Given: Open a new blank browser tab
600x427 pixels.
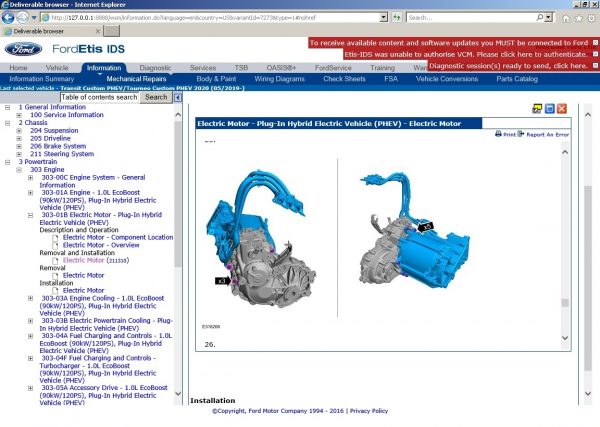Looking at the screenshot, I should (x=111, y=31).
